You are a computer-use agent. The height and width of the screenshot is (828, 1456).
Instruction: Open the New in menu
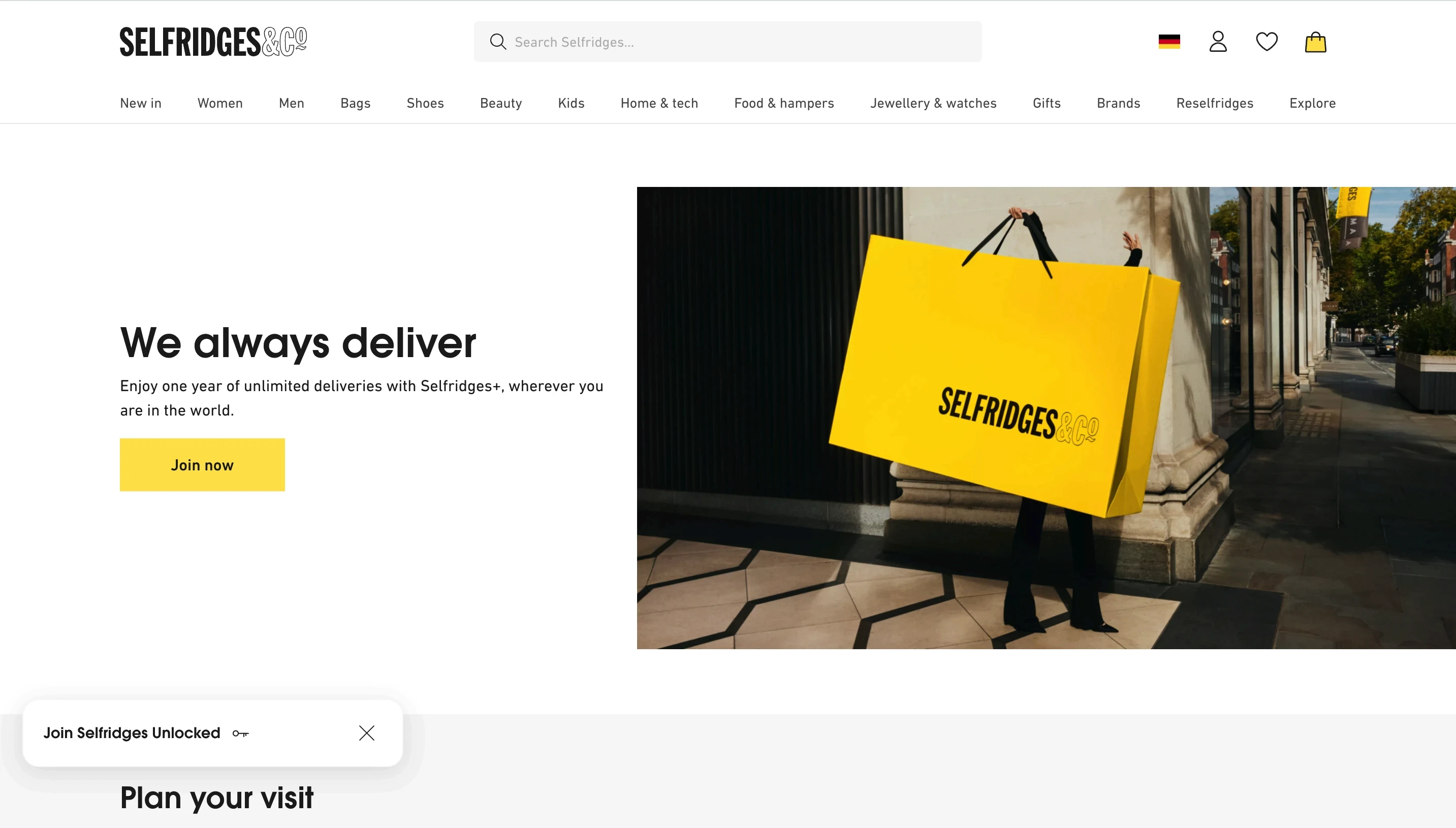[141, 104]
